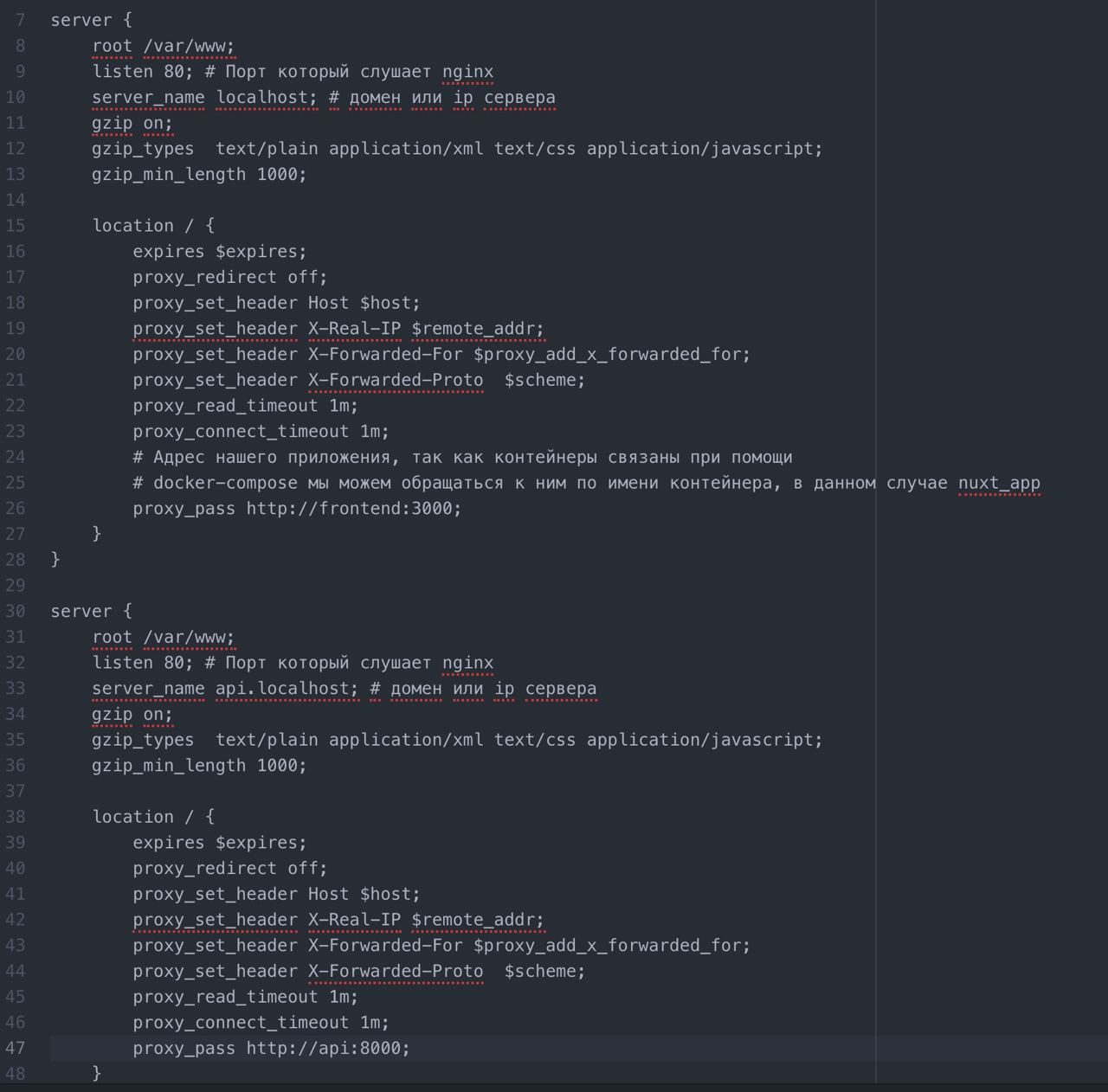Click 'application/javascript;' on line 35
Image resolution: width=1108 pixels, height=1092 pixels.
coord(705,740)
